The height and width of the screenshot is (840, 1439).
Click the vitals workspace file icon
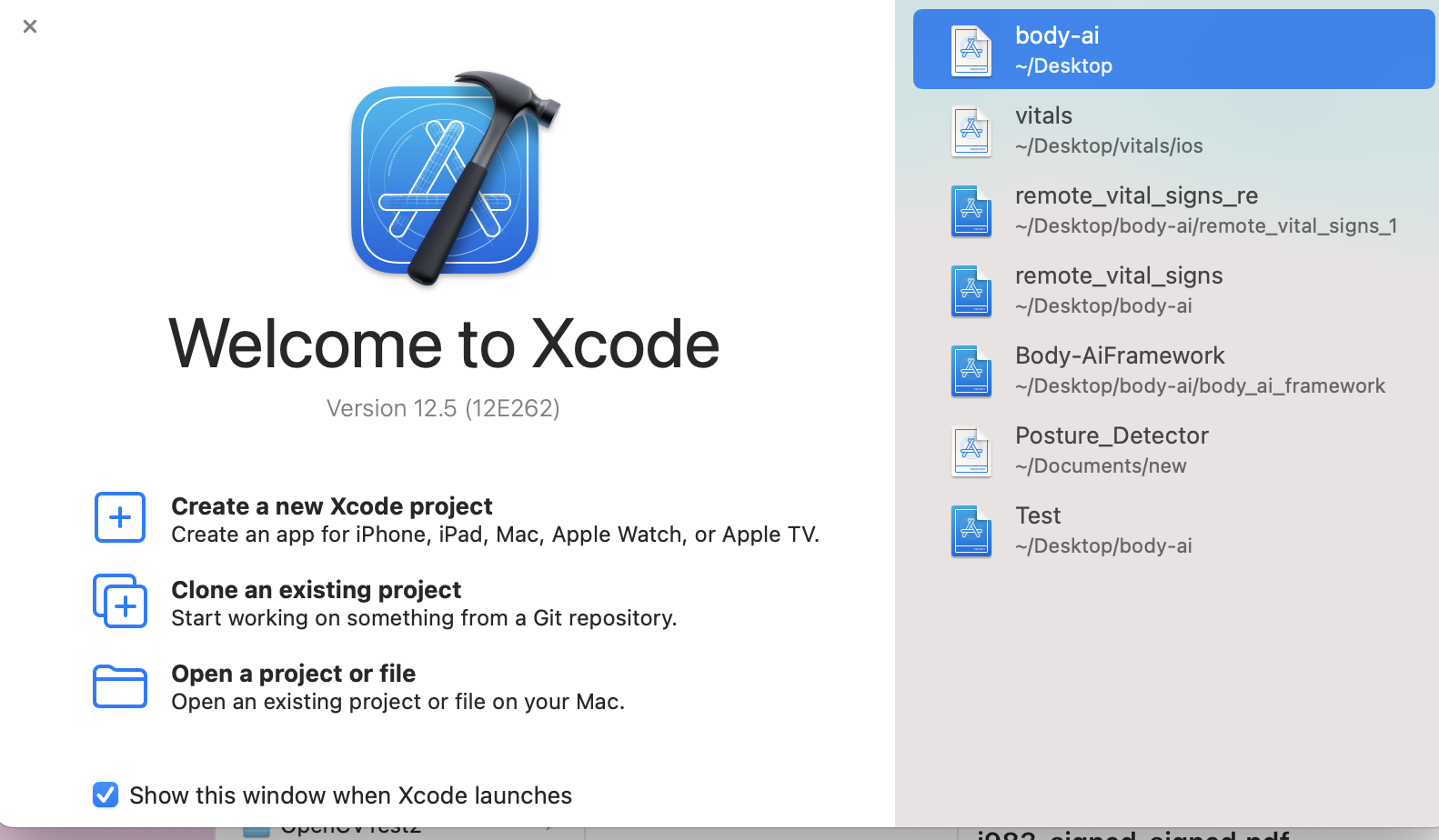(x=971, y=130)
